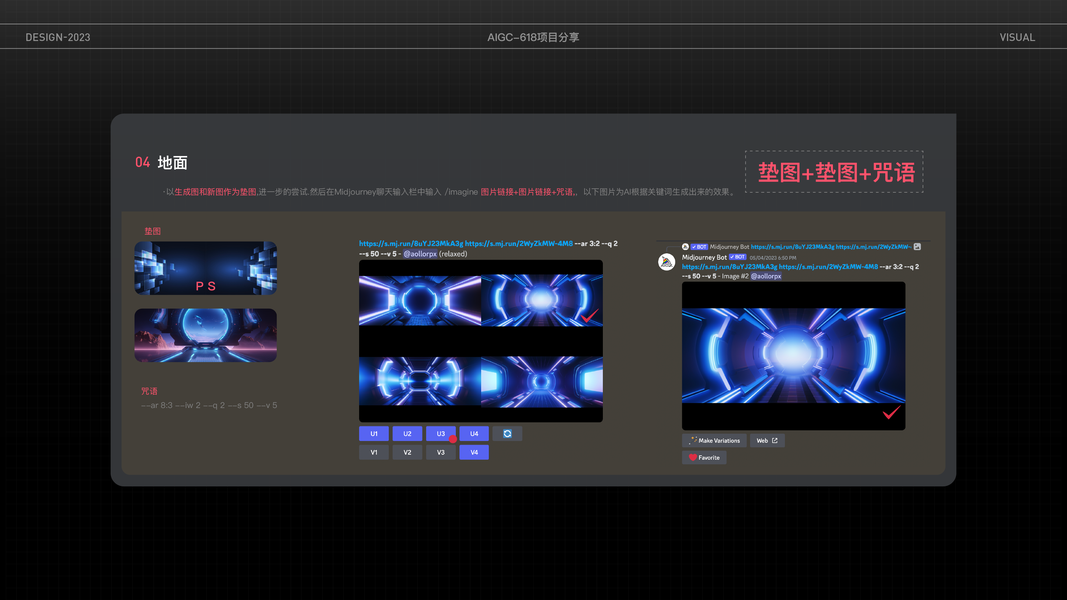
Task: Open the 2WyZkMW-4M8 link in upscaled message
Action: (x=828, y=267)
